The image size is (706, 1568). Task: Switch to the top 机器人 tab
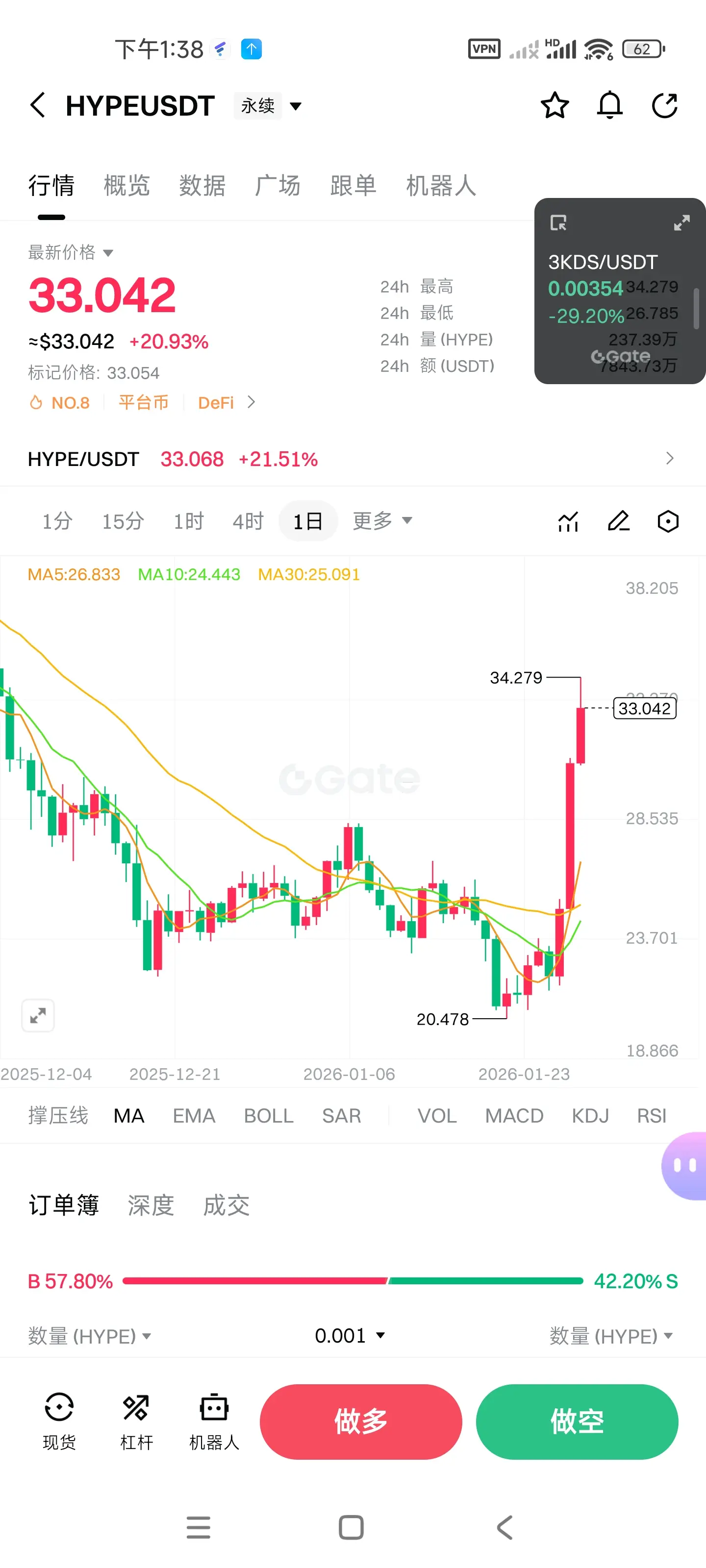(x=441, y=186)
